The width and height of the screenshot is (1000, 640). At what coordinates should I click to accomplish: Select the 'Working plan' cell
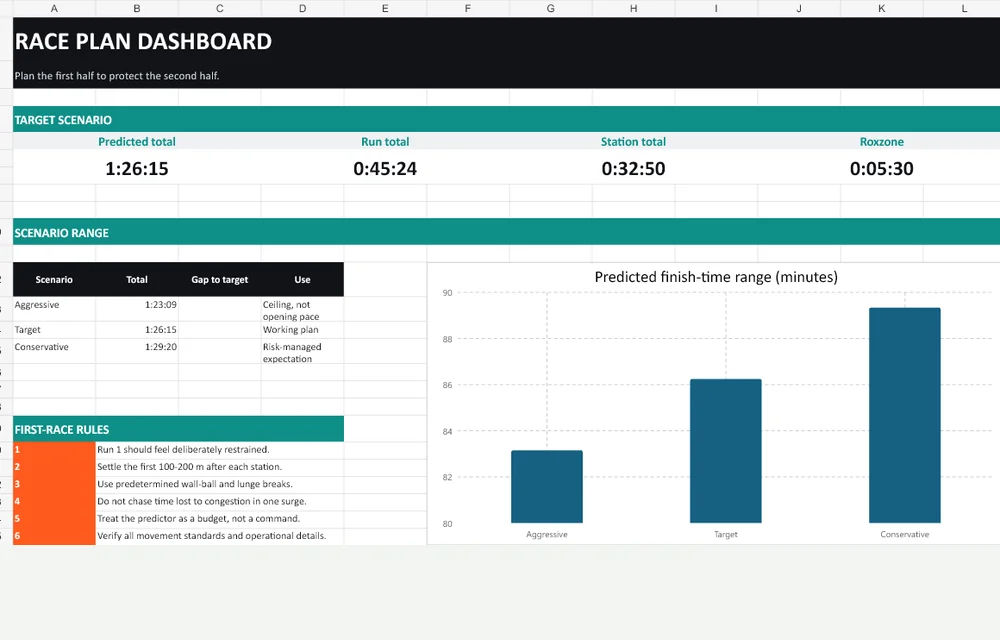pyautogui.click(x=302, y=330)
